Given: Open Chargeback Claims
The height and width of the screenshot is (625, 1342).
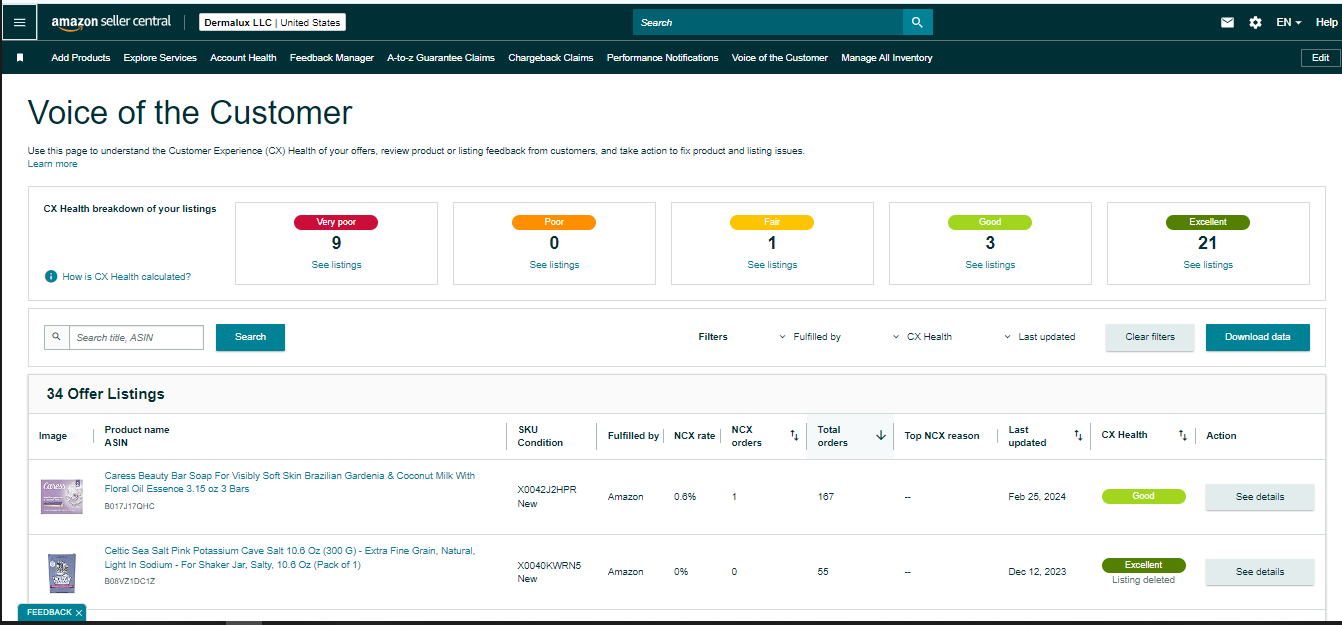Looking at the screenshot, I should tap(551, 58).
